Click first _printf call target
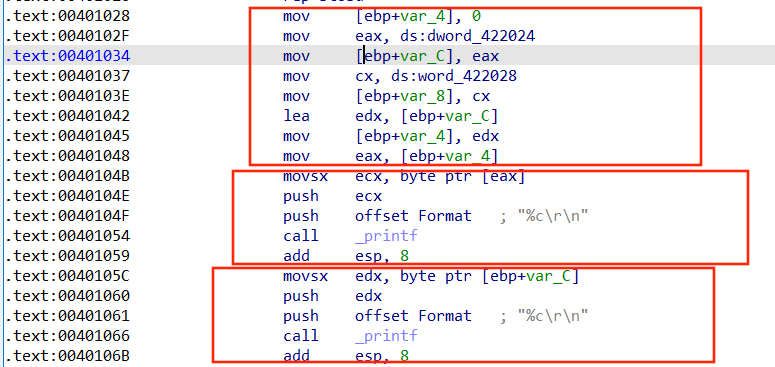 click(387, 236)
